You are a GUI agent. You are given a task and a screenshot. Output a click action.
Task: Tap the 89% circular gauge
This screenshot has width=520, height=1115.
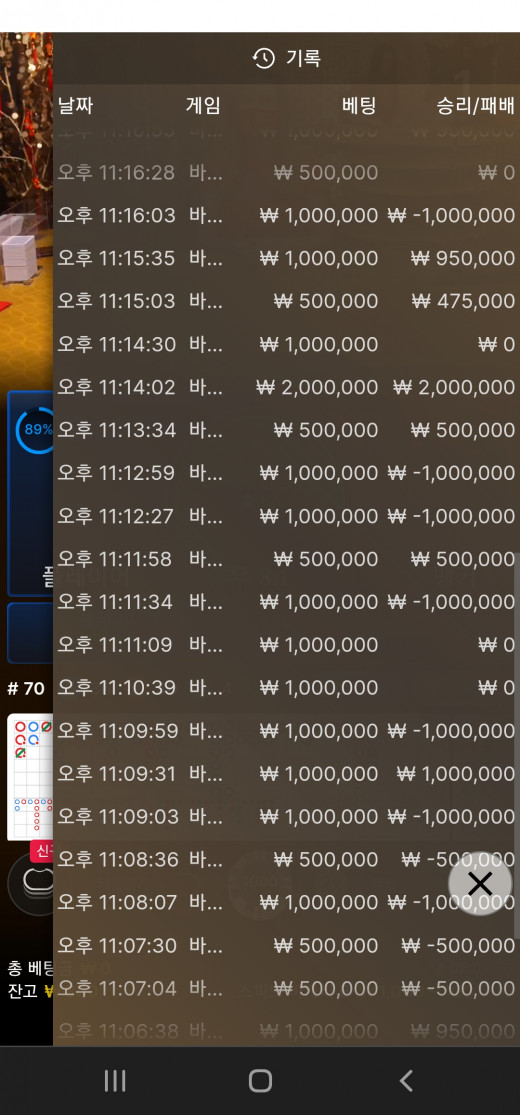click(35, 430)
